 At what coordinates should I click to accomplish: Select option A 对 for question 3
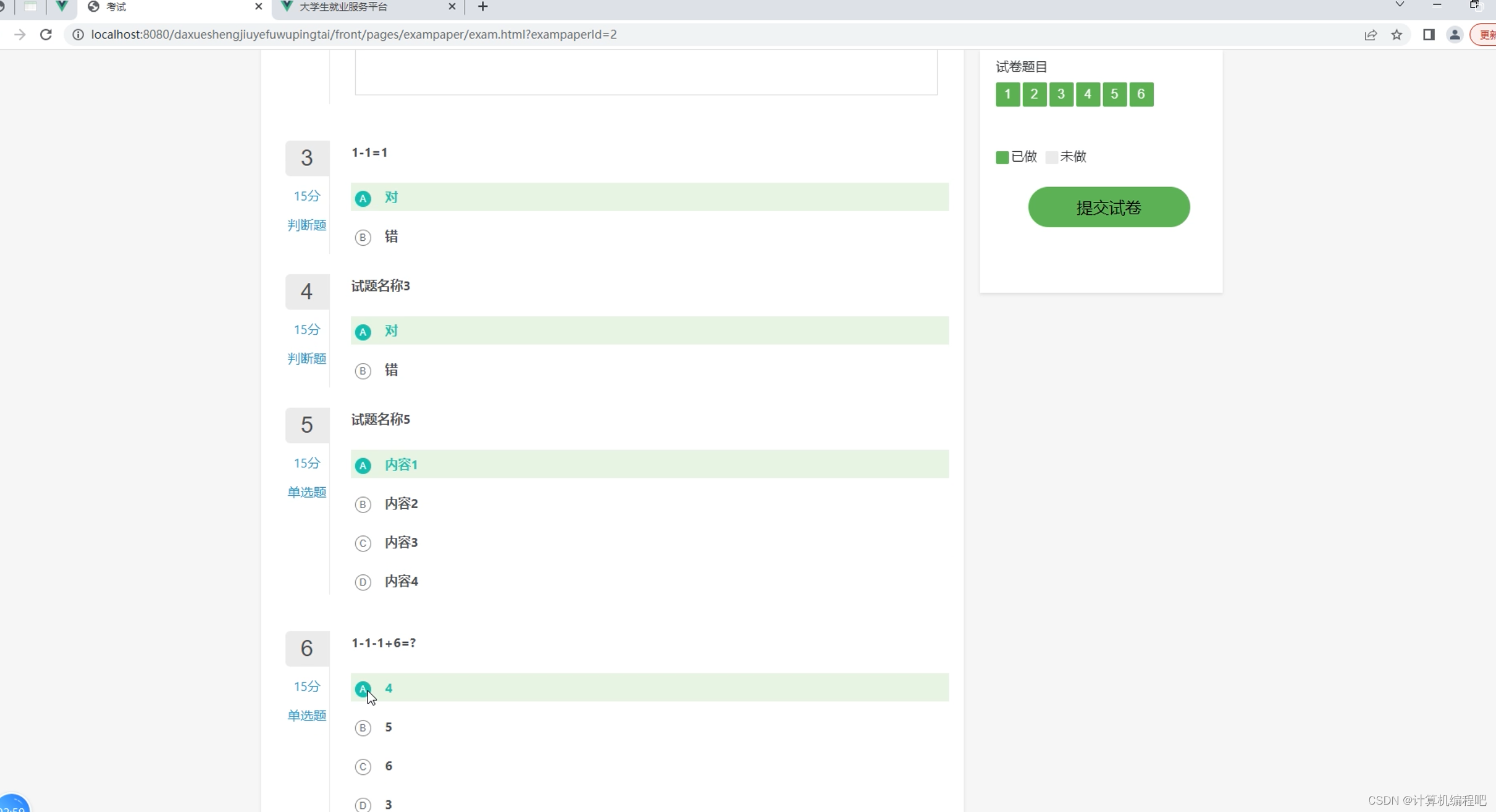tap(649, 198)
